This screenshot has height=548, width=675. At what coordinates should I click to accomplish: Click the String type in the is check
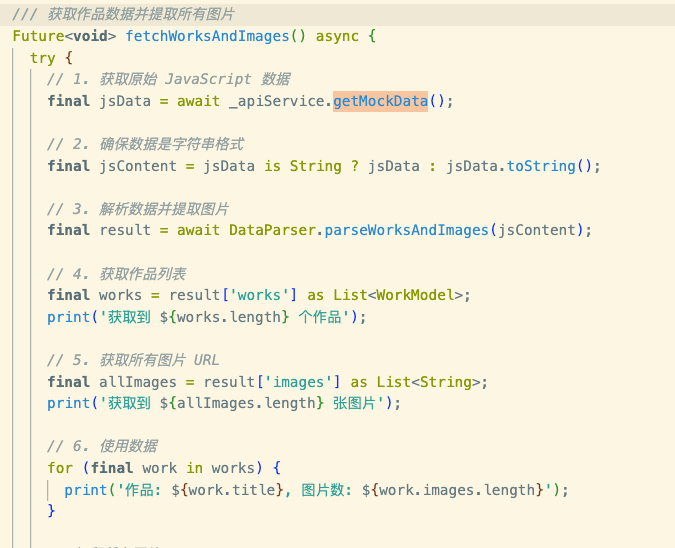pos(316,166)
